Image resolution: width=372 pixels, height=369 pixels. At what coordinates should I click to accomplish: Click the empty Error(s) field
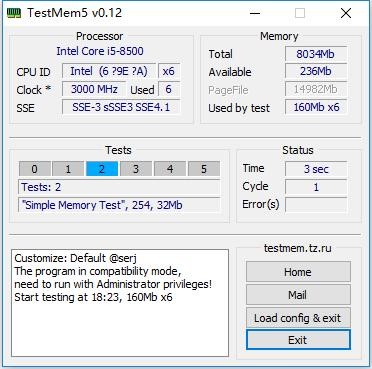[x=316, y=205]
